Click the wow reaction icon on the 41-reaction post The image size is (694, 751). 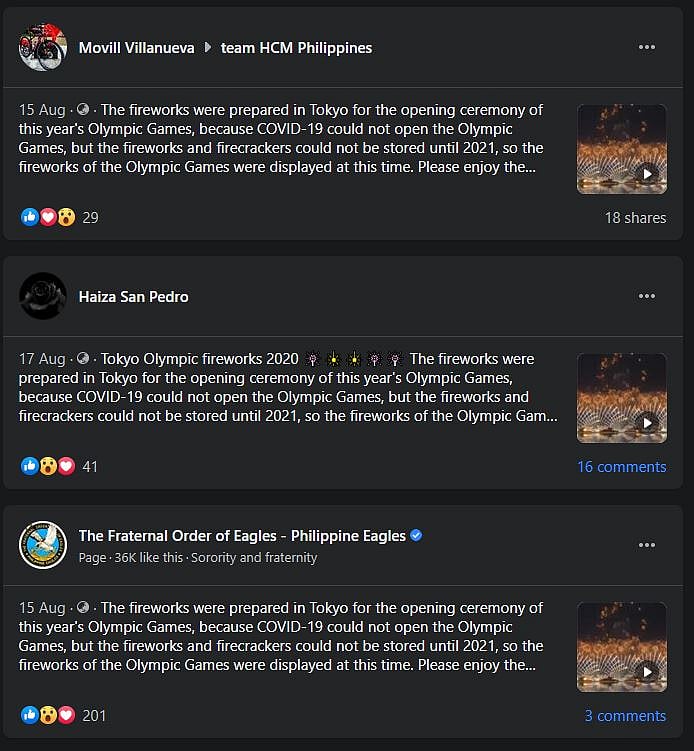pyautogui.click(x=48, y=466)
